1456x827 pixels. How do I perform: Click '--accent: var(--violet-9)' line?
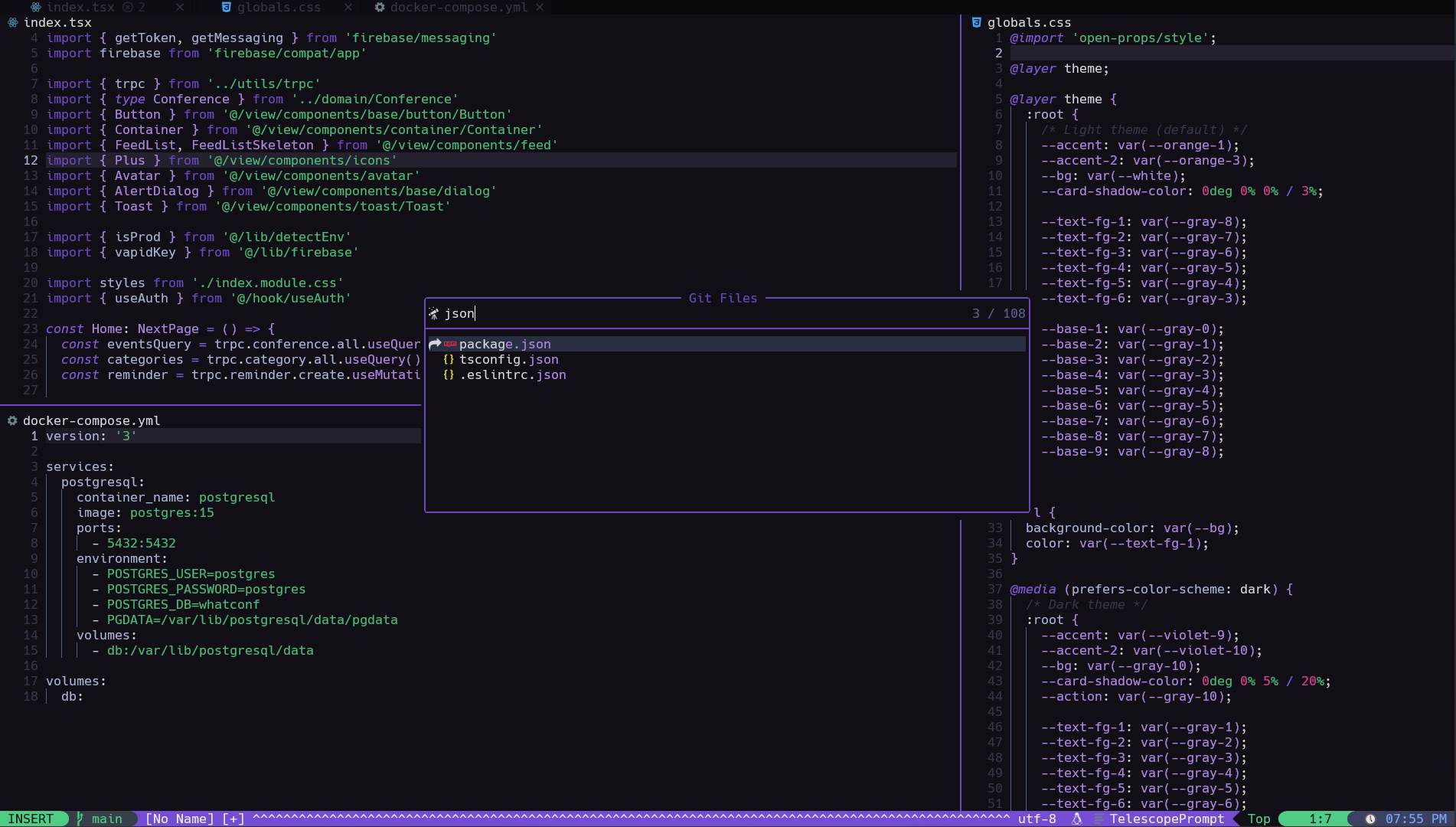pos(1140,635)
